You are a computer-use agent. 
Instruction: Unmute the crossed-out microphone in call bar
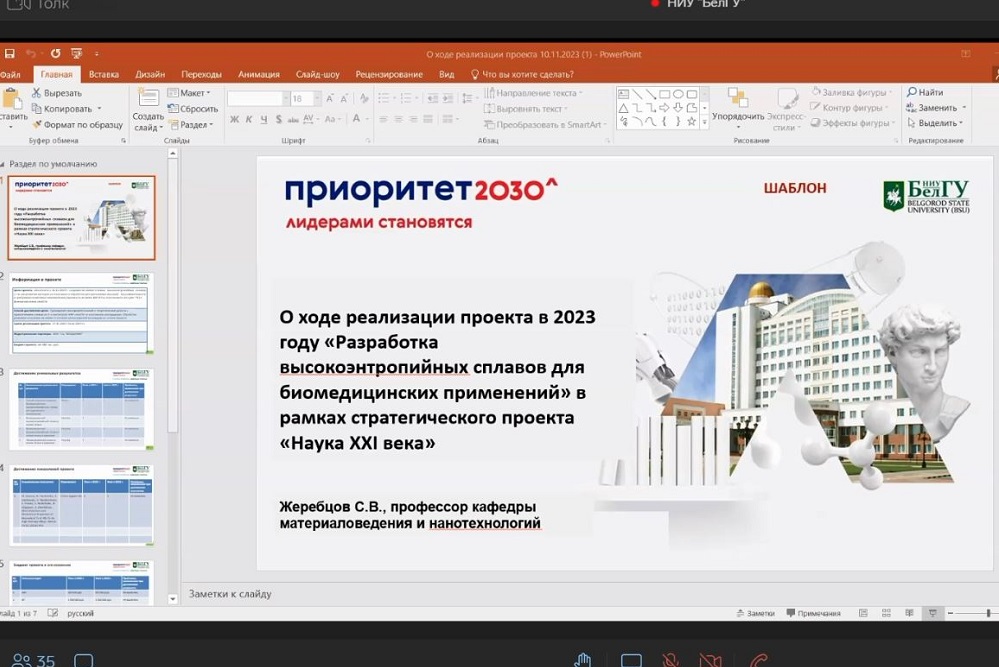point(671,660)
